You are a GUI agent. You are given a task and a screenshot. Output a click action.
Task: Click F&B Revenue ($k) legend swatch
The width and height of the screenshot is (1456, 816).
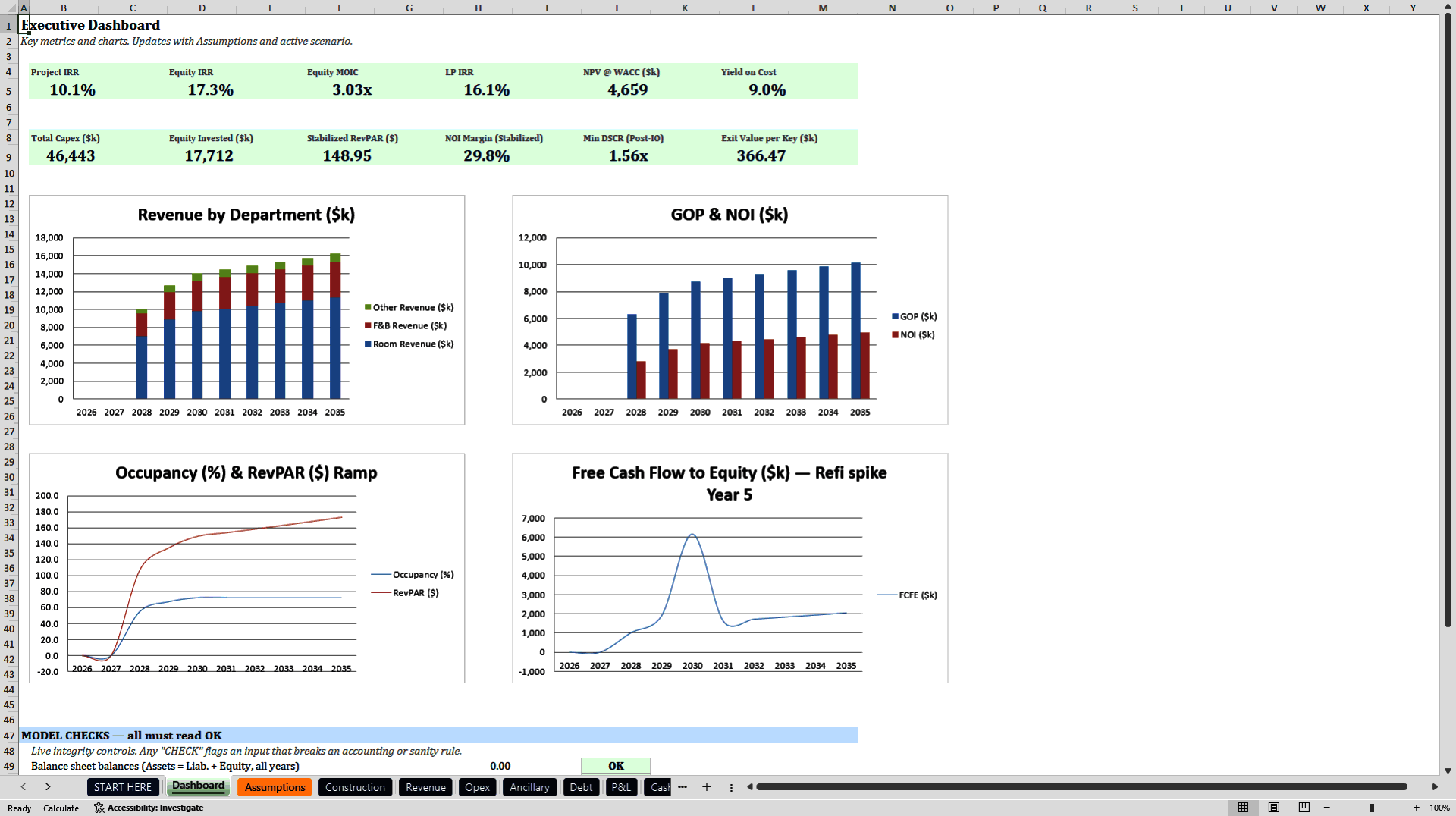click(368, 325)
